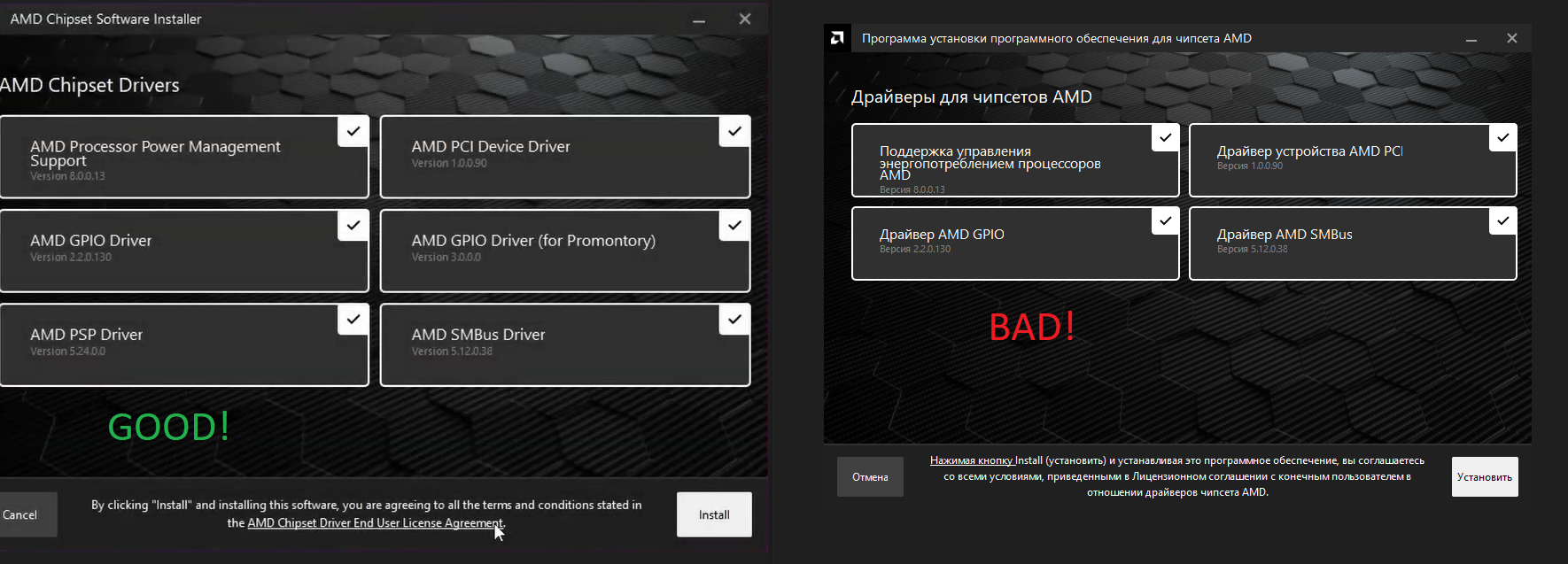Minimize the AMD Chipset Software Installer window

[699, 19]
